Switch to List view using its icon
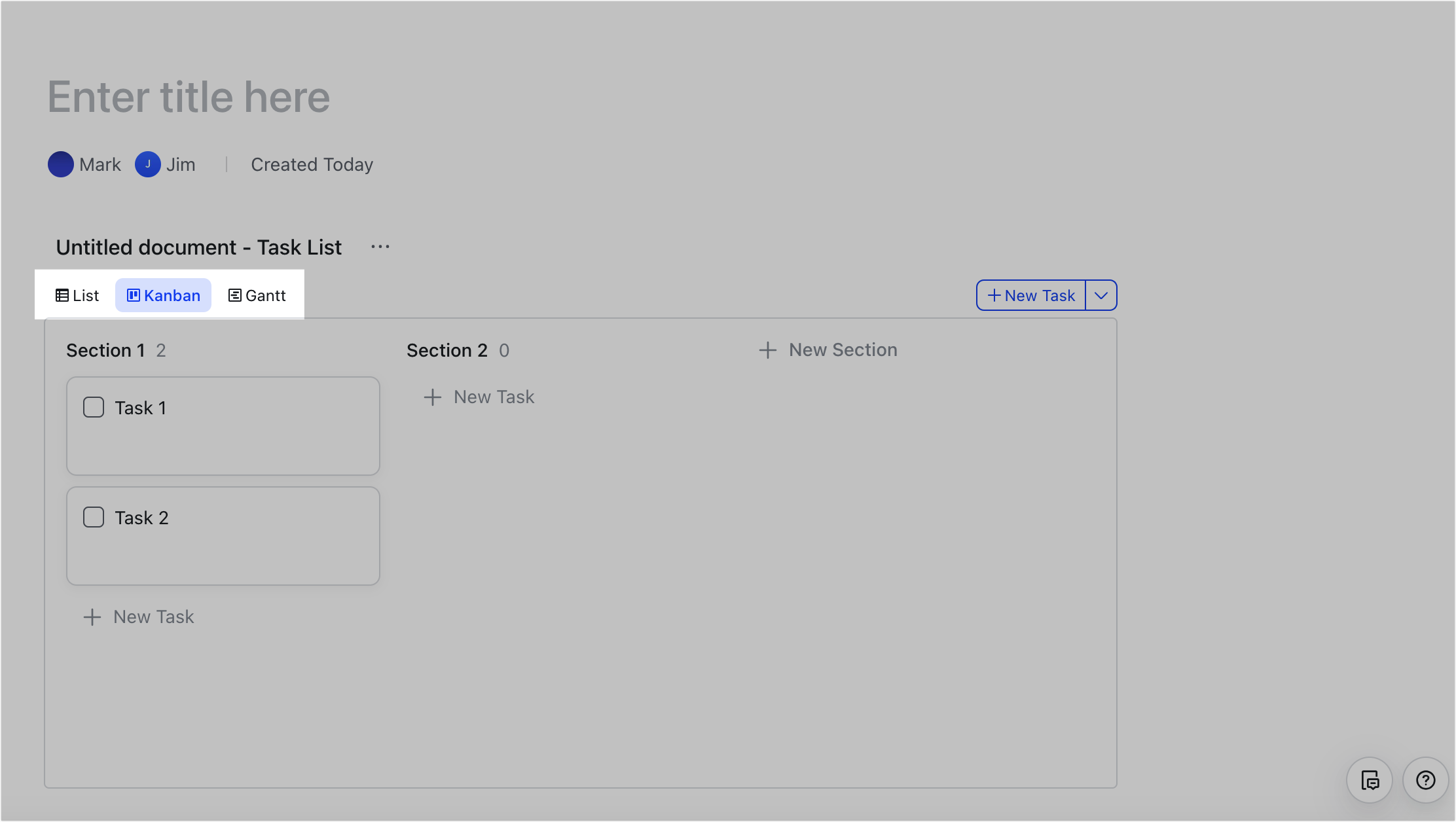This screenshot has width=1456, height=822. 62,295
